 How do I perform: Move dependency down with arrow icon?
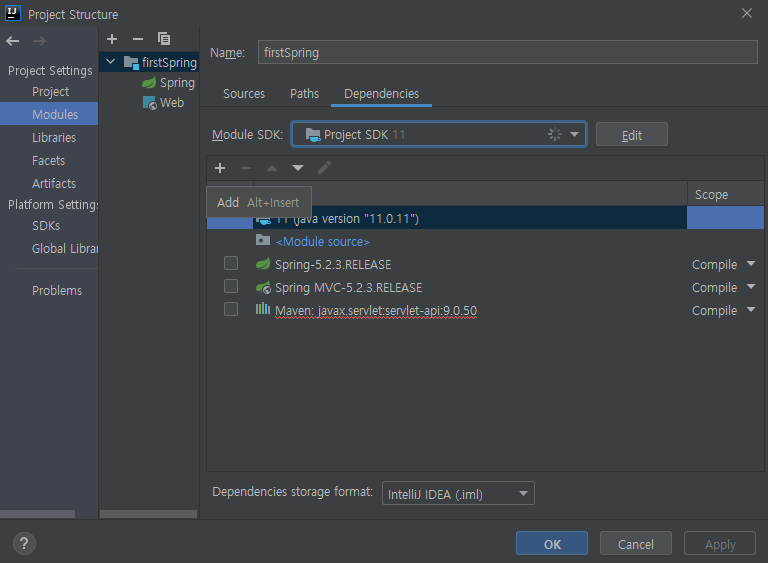(298, 168)
